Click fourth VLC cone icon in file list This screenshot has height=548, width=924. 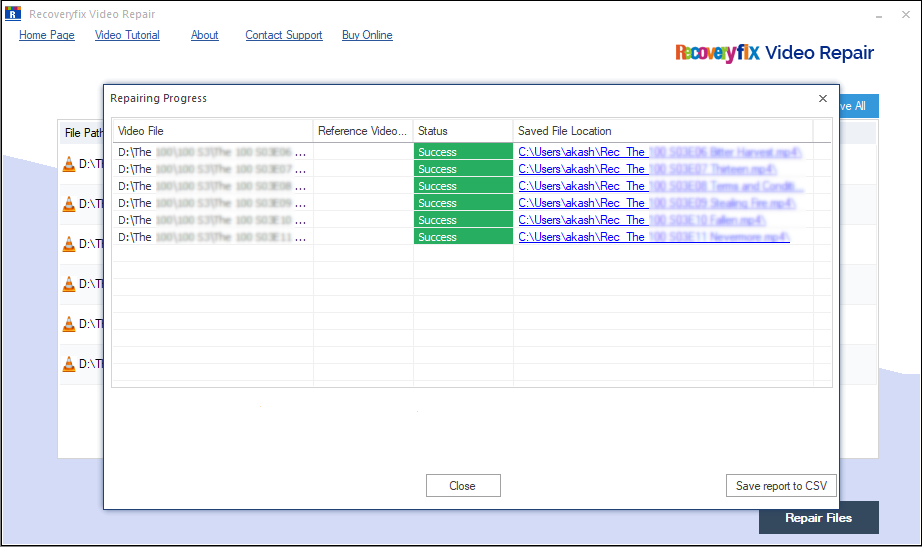pyautogui.click(x=69, y=284)
